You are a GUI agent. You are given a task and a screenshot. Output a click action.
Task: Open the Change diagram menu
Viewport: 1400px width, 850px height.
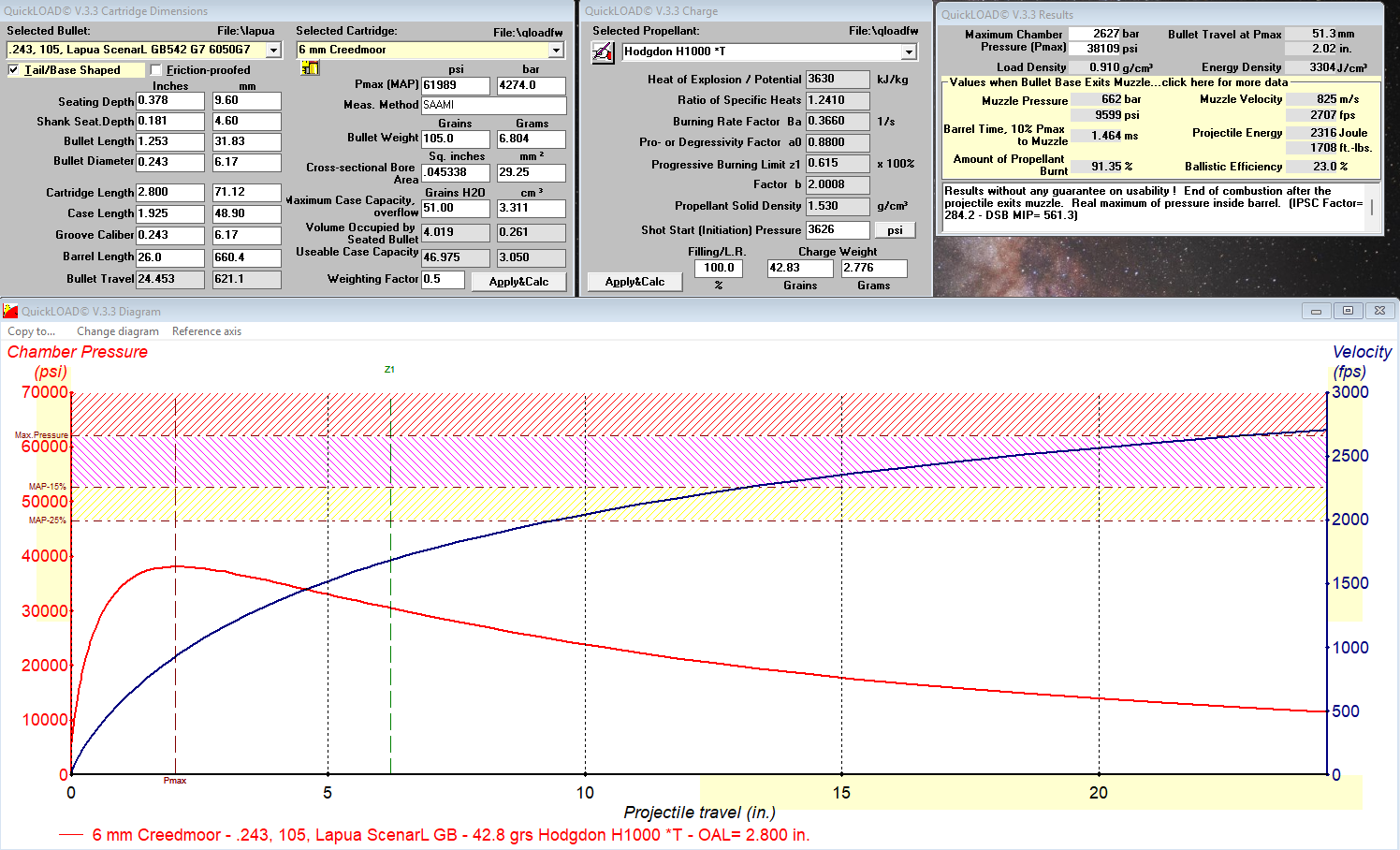click(118, 331)
